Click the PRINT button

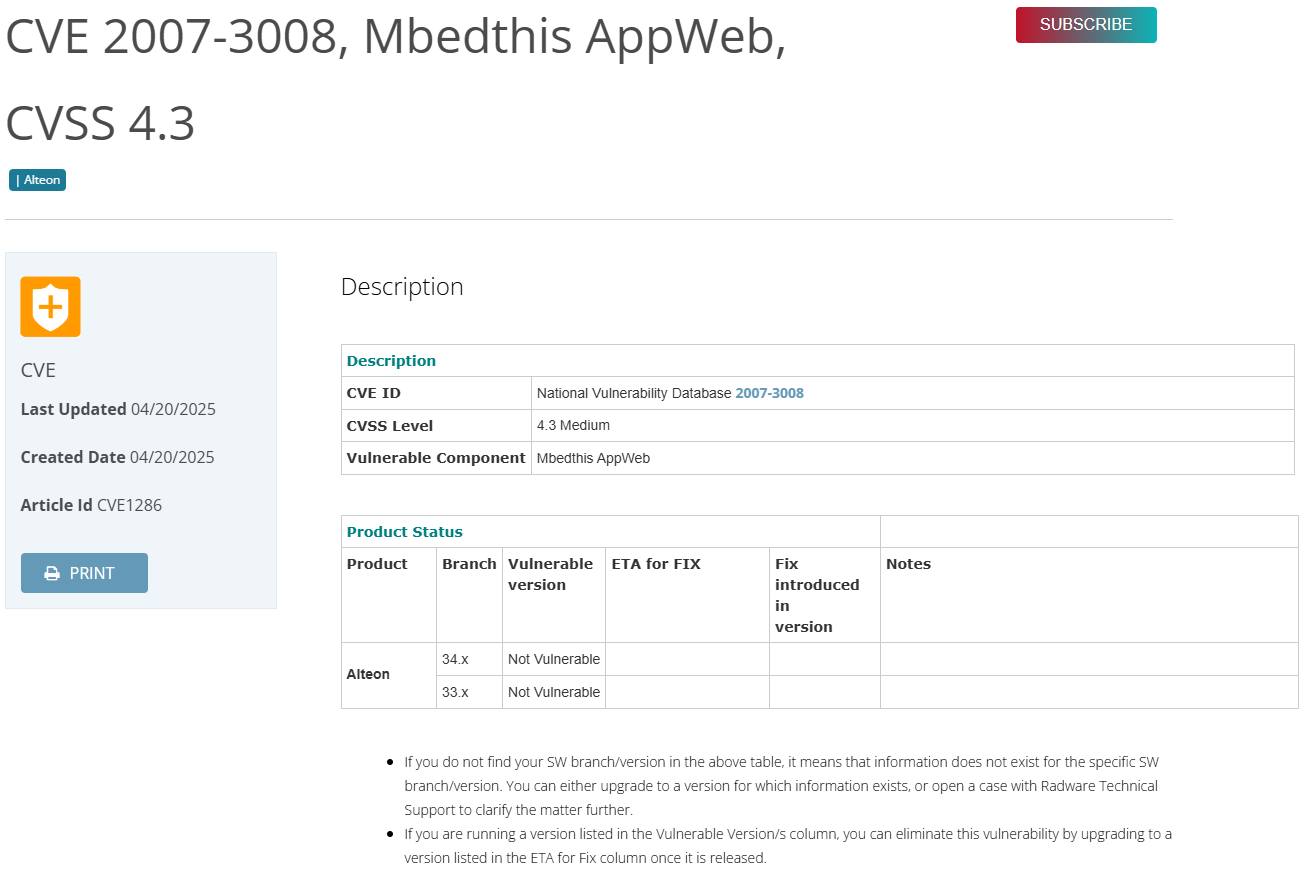(84, 573)
